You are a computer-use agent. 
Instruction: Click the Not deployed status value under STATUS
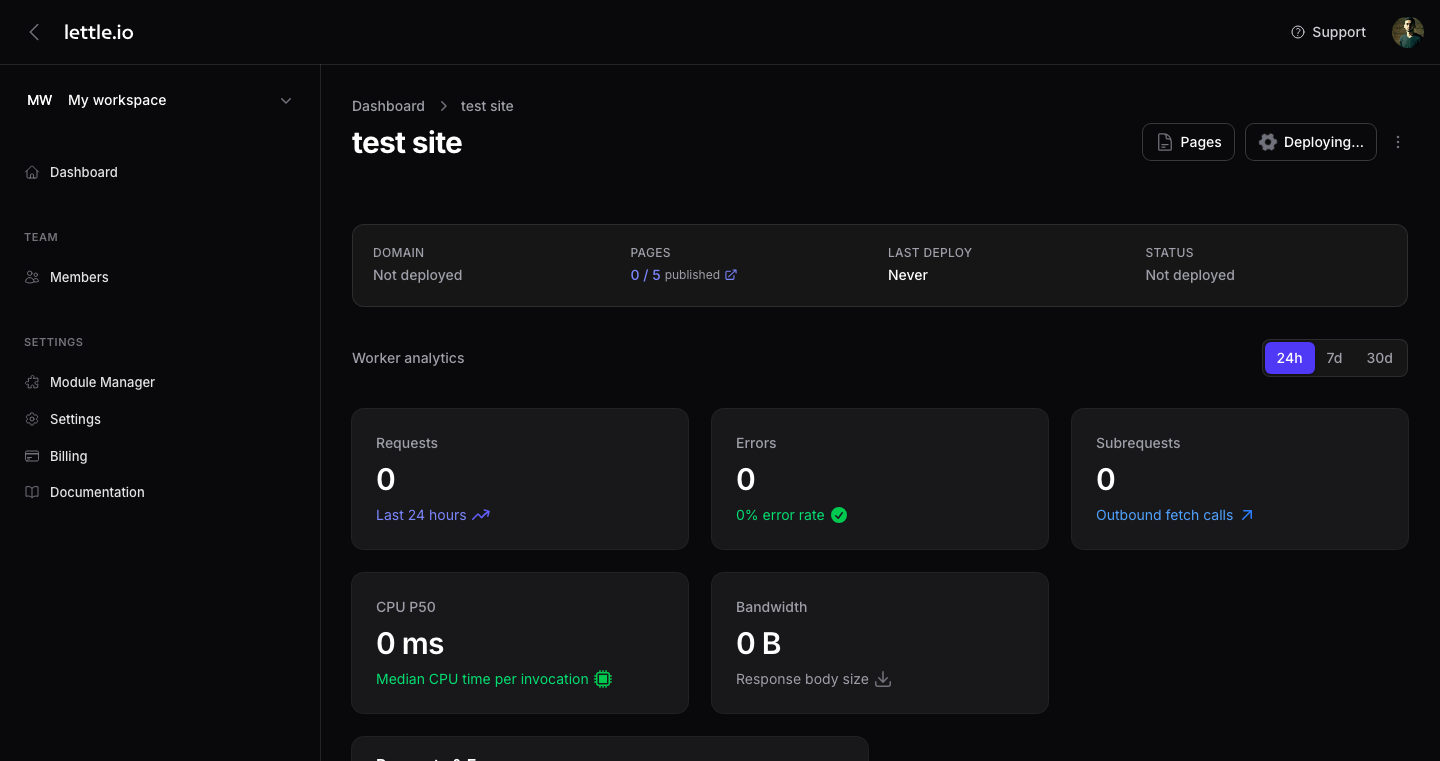tap(1190, 275)
